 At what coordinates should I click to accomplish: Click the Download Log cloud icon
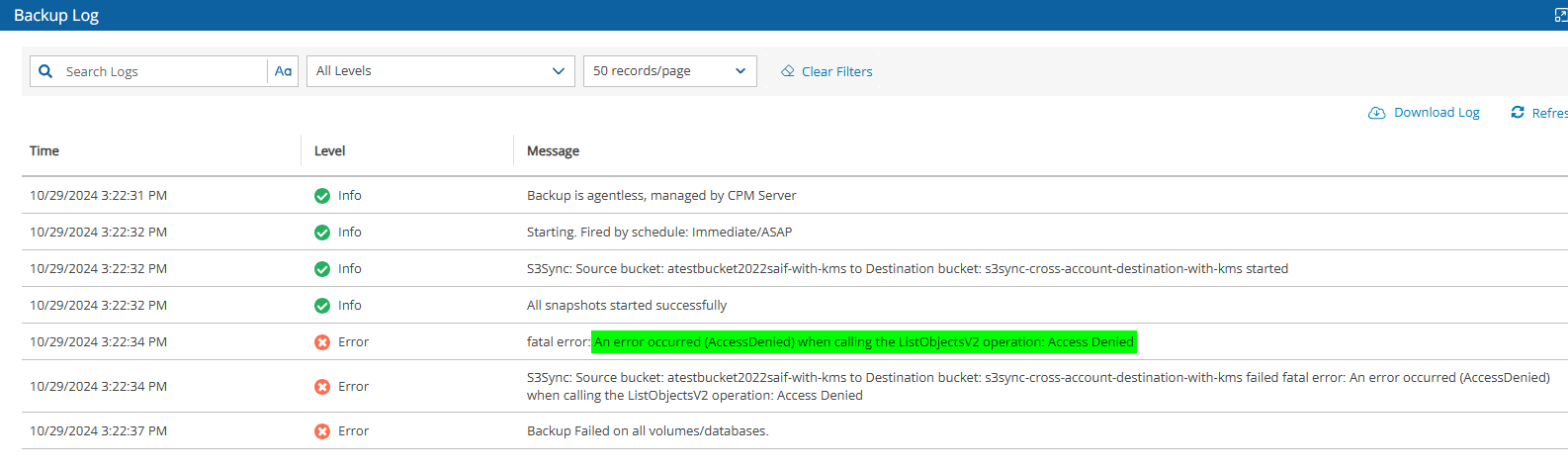click(x=1376, y=113)
